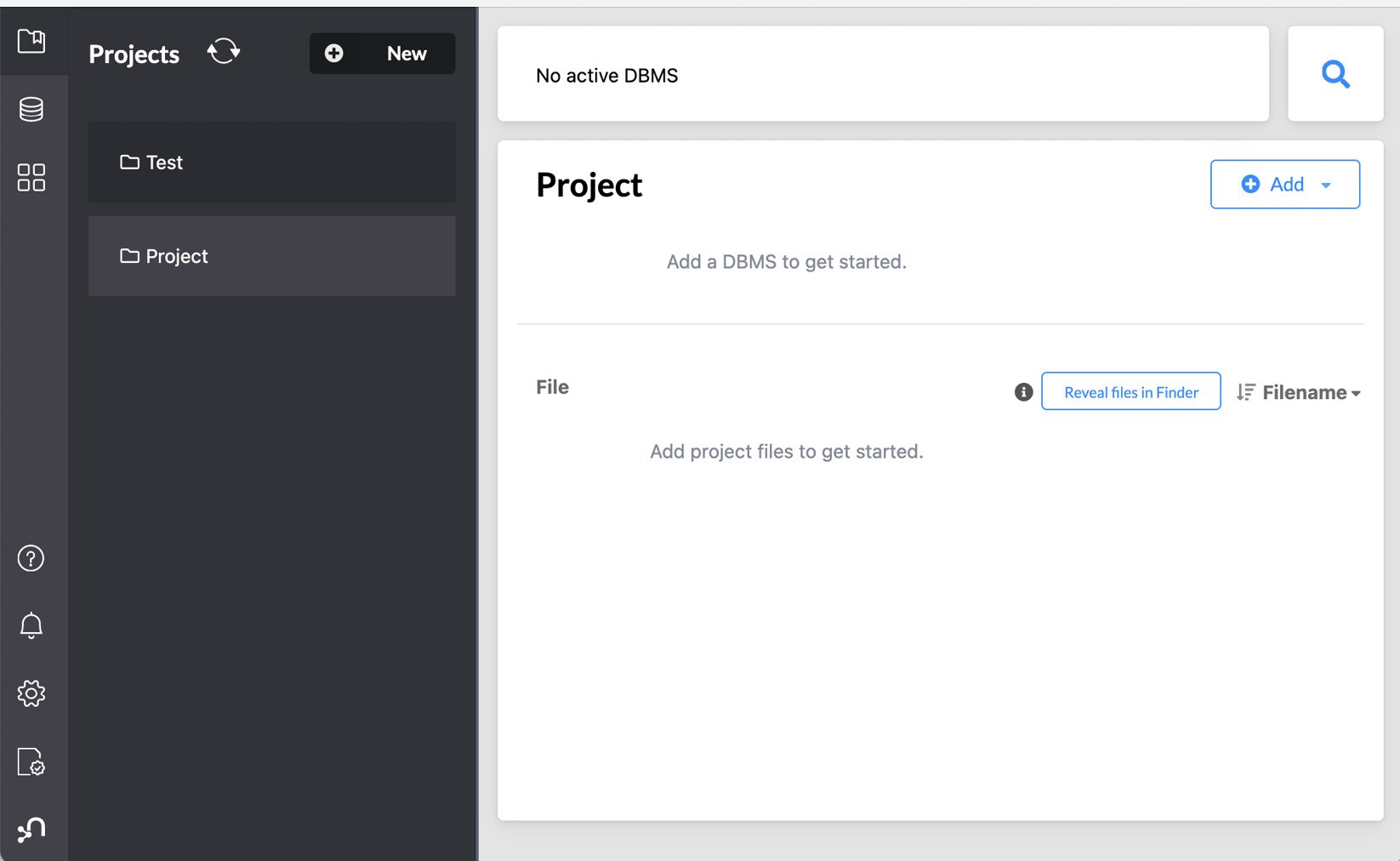Open the notifications bell icon
The height and width of the screenshot is (861, 1400).
(31, 625)
